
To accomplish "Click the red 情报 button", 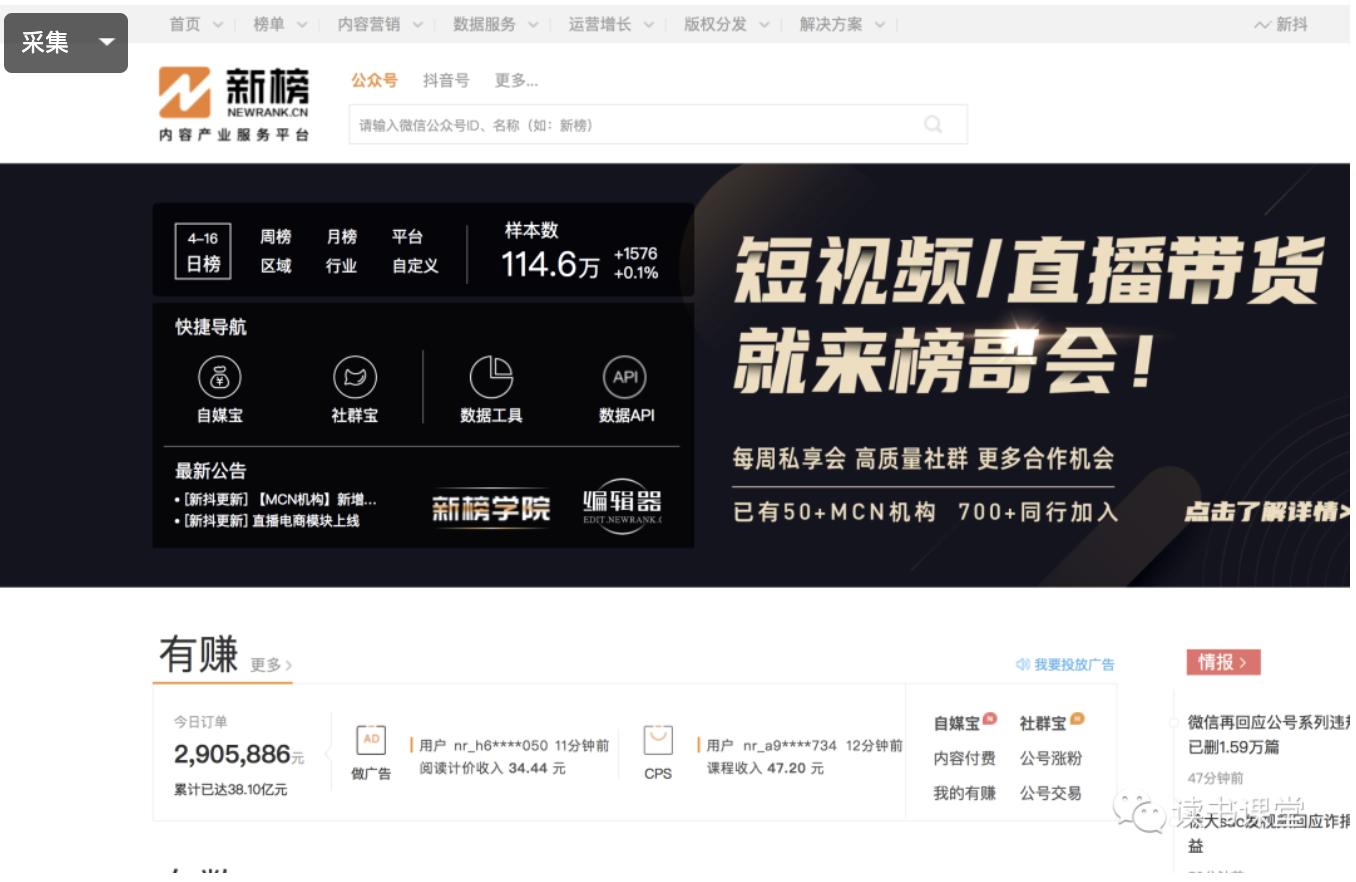I will 1223,662.
